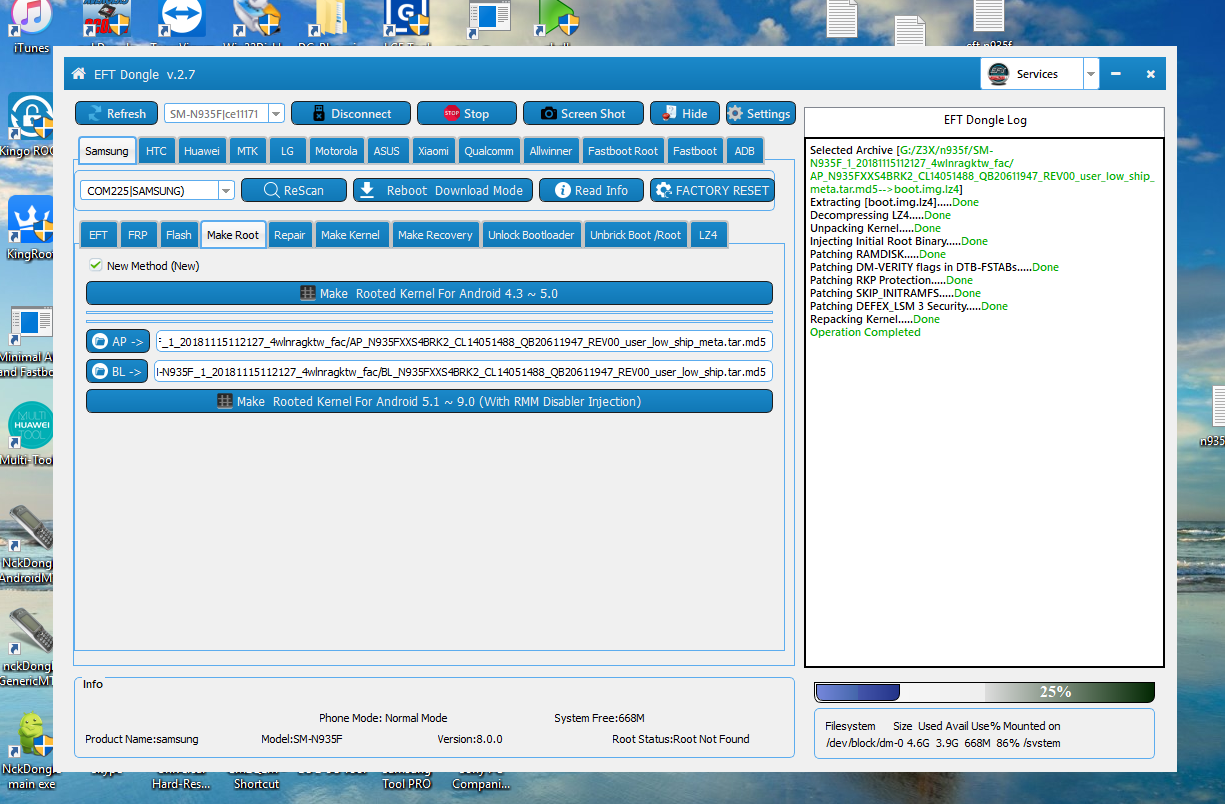Switch to the Qualcomm tab

click(x=489, y=151)
